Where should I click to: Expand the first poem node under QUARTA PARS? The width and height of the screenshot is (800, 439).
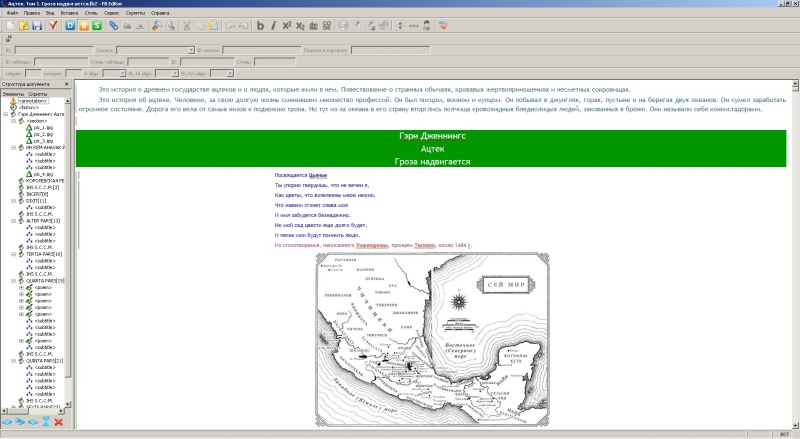click(x=21, y=287)
